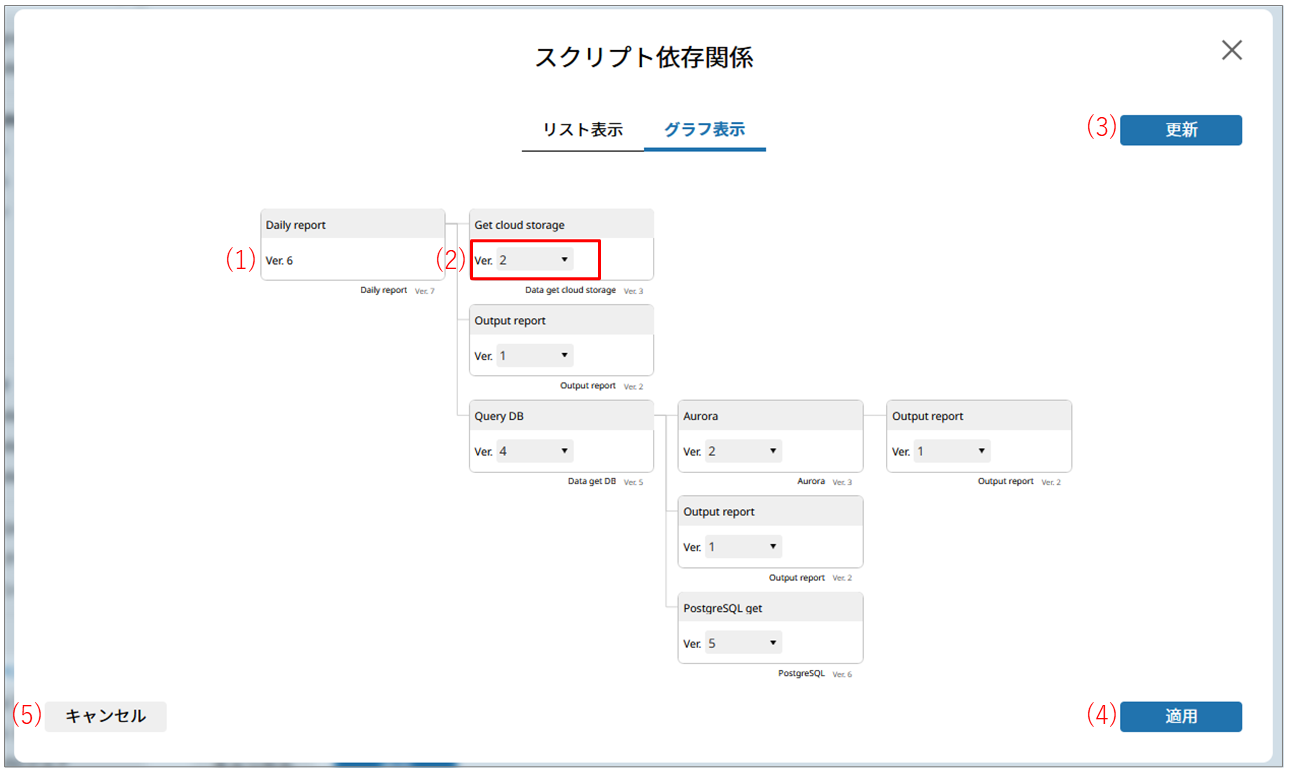Close the スクリプト依存関係 dialog
Image resolution: width=1289 pixels, height=775 pixels.
pyautogui.click(x=1231, y=51)
